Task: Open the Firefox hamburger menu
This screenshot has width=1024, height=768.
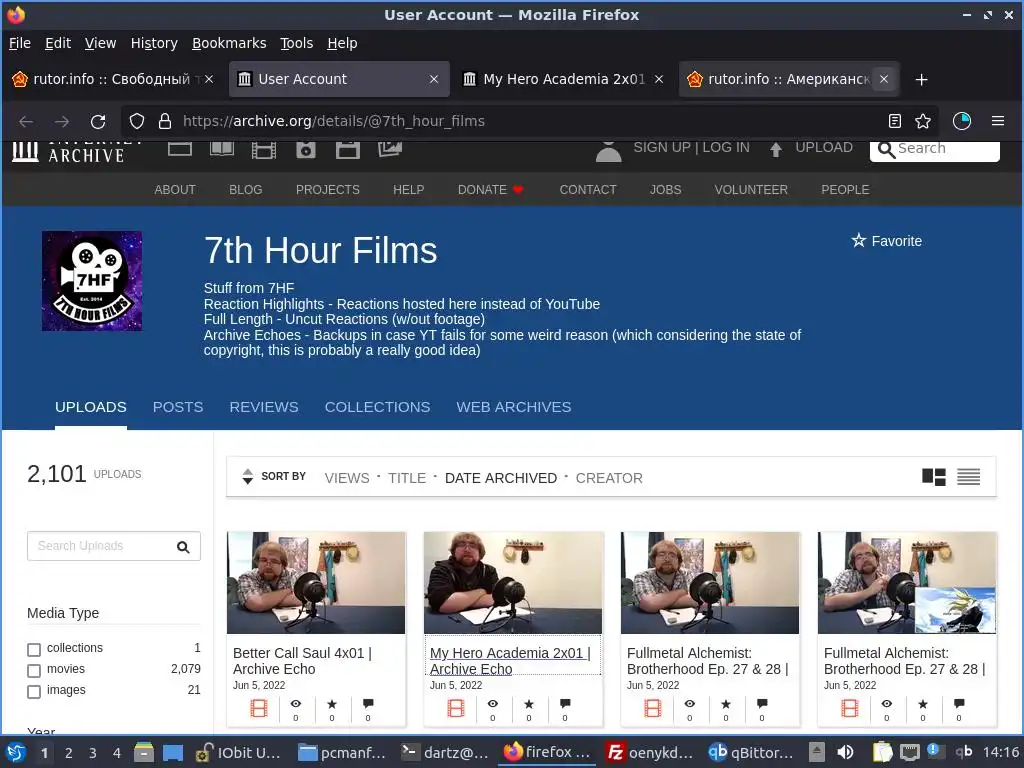Action: pos(998,121)
